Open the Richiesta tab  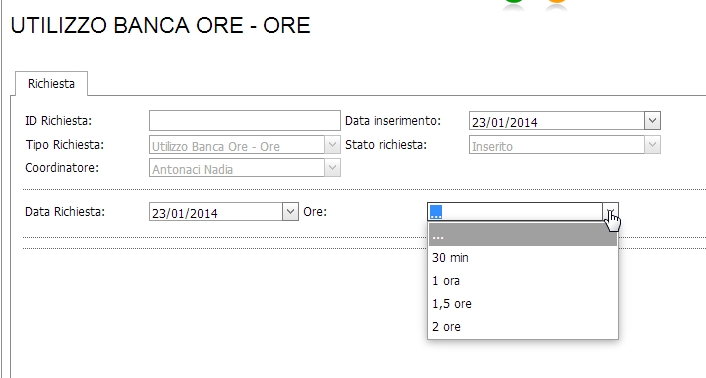tap(51, 84)
